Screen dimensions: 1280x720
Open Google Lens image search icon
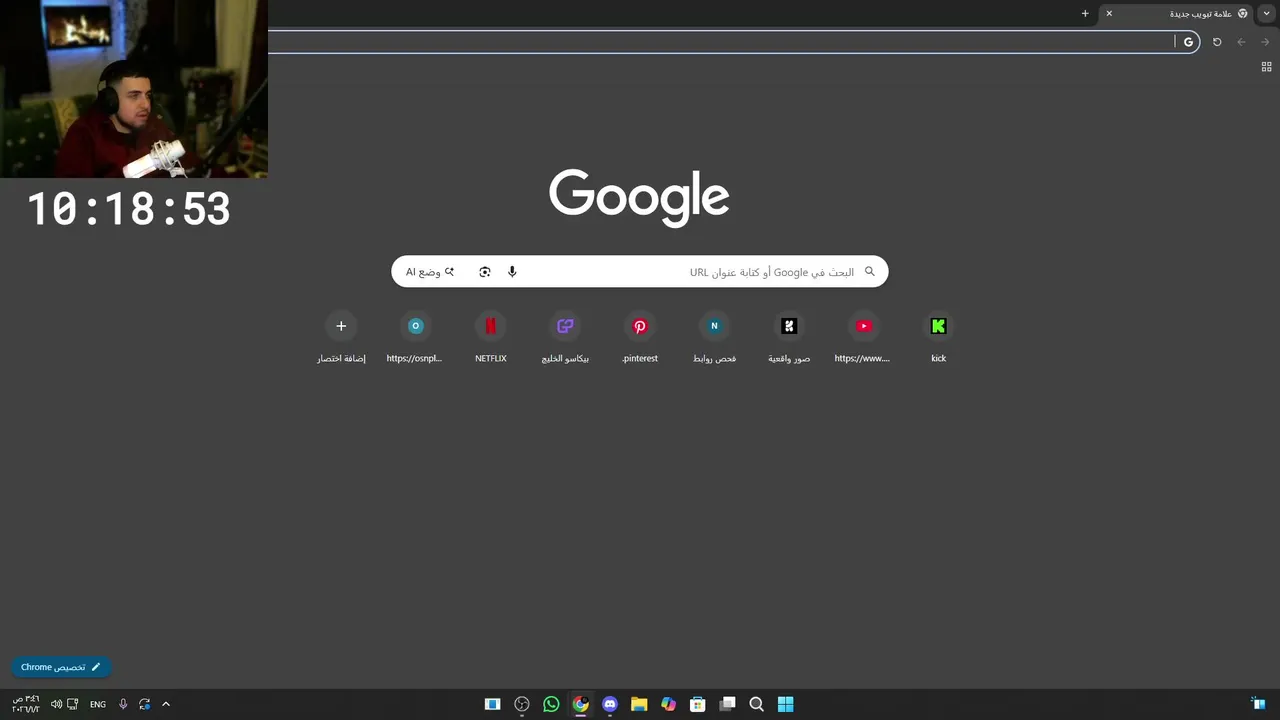pos(485,272)
